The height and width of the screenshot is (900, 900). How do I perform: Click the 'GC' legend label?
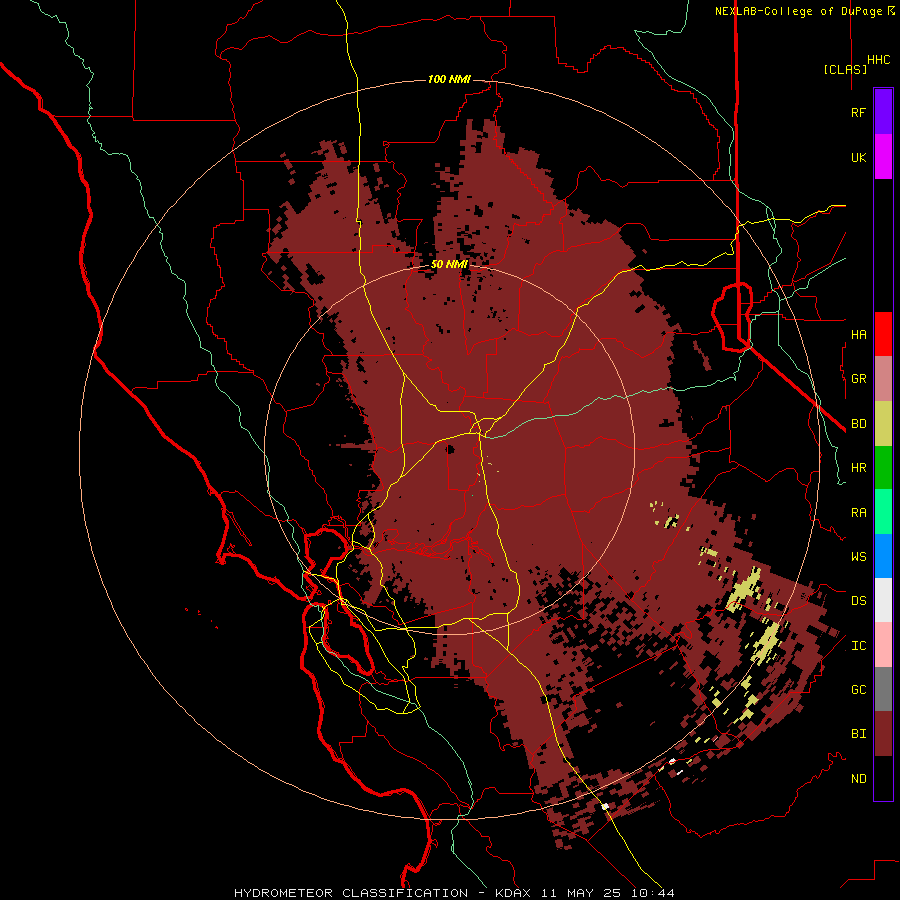(x=858, y=690)
